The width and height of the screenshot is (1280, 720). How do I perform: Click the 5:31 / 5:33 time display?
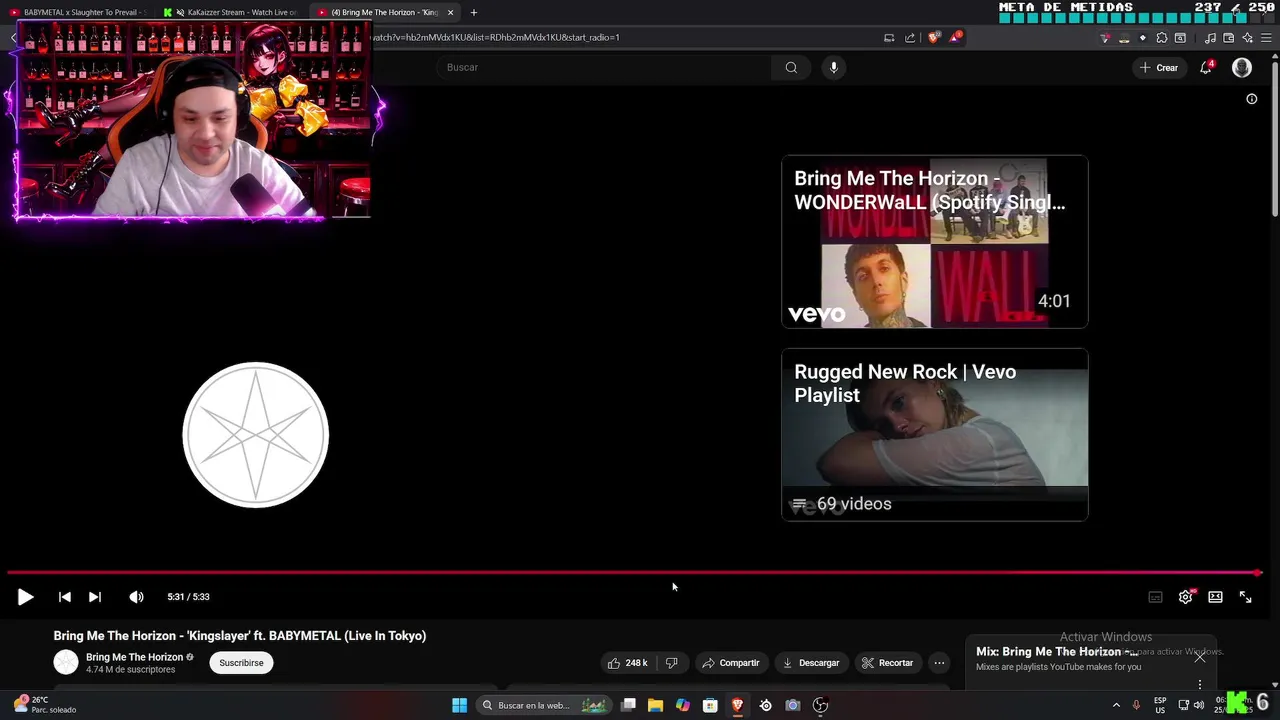click(x=188, y=597)
